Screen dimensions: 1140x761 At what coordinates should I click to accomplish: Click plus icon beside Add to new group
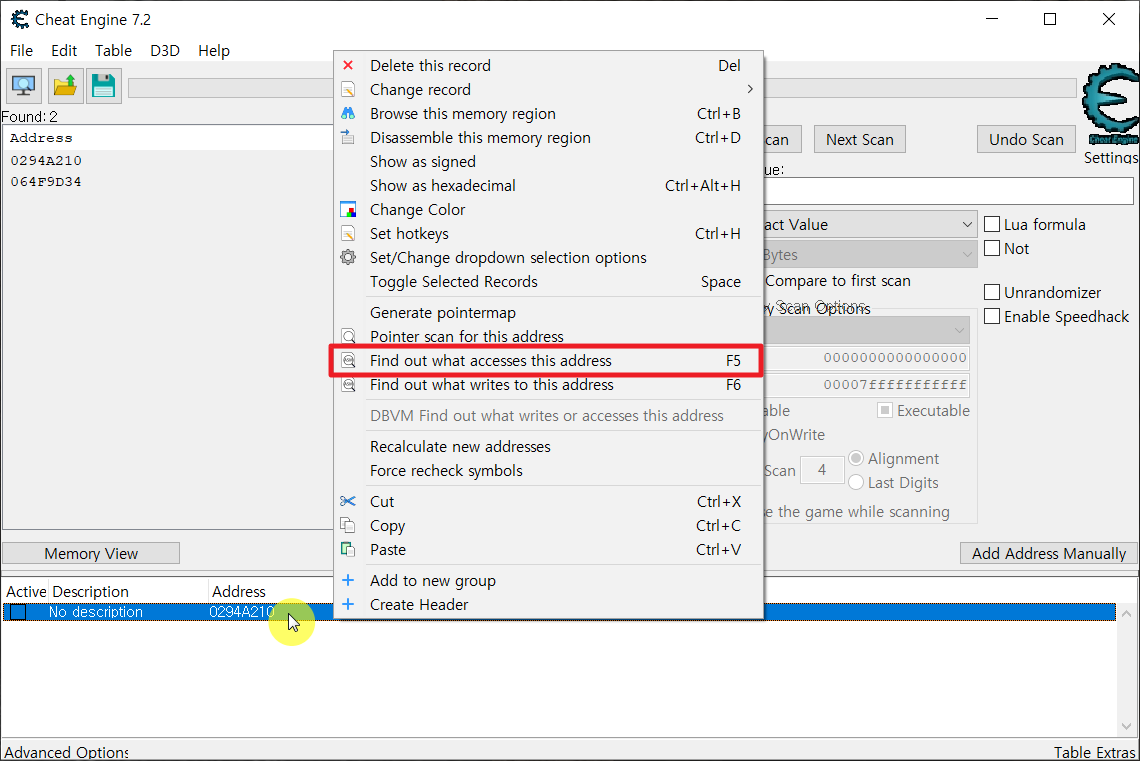348,580
